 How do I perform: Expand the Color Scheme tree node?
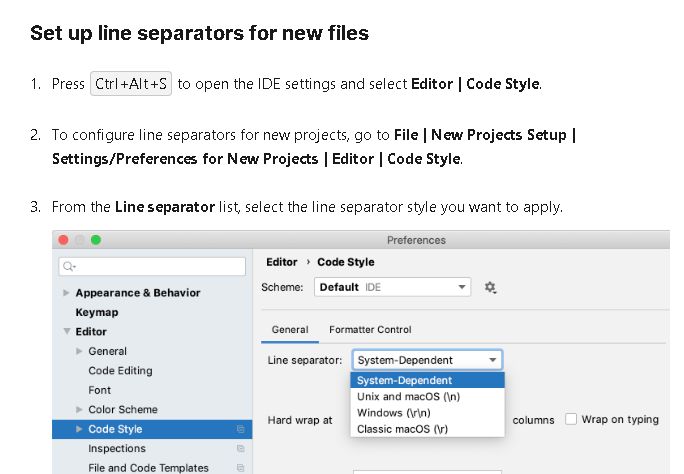[x=79, y=410]
